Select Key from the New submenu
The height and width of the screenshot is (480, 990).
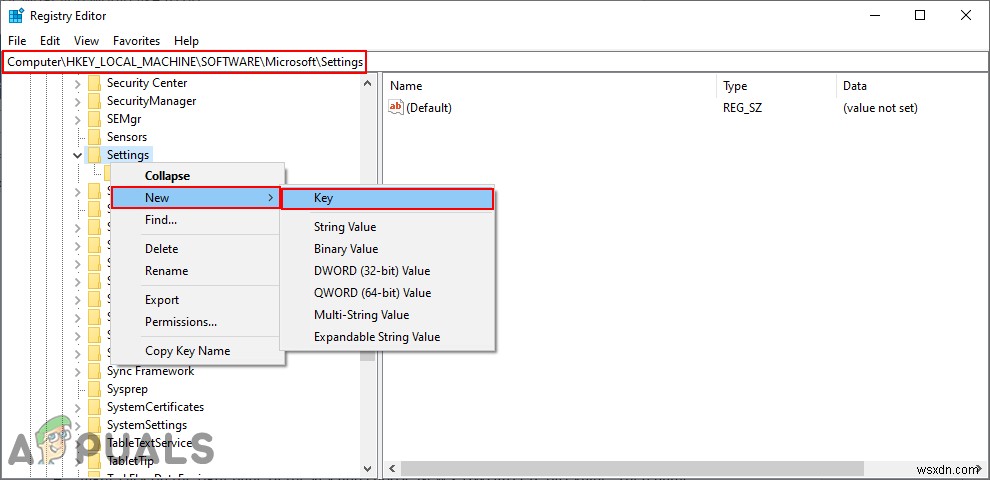pyautogui.click(x=386, y=198)
